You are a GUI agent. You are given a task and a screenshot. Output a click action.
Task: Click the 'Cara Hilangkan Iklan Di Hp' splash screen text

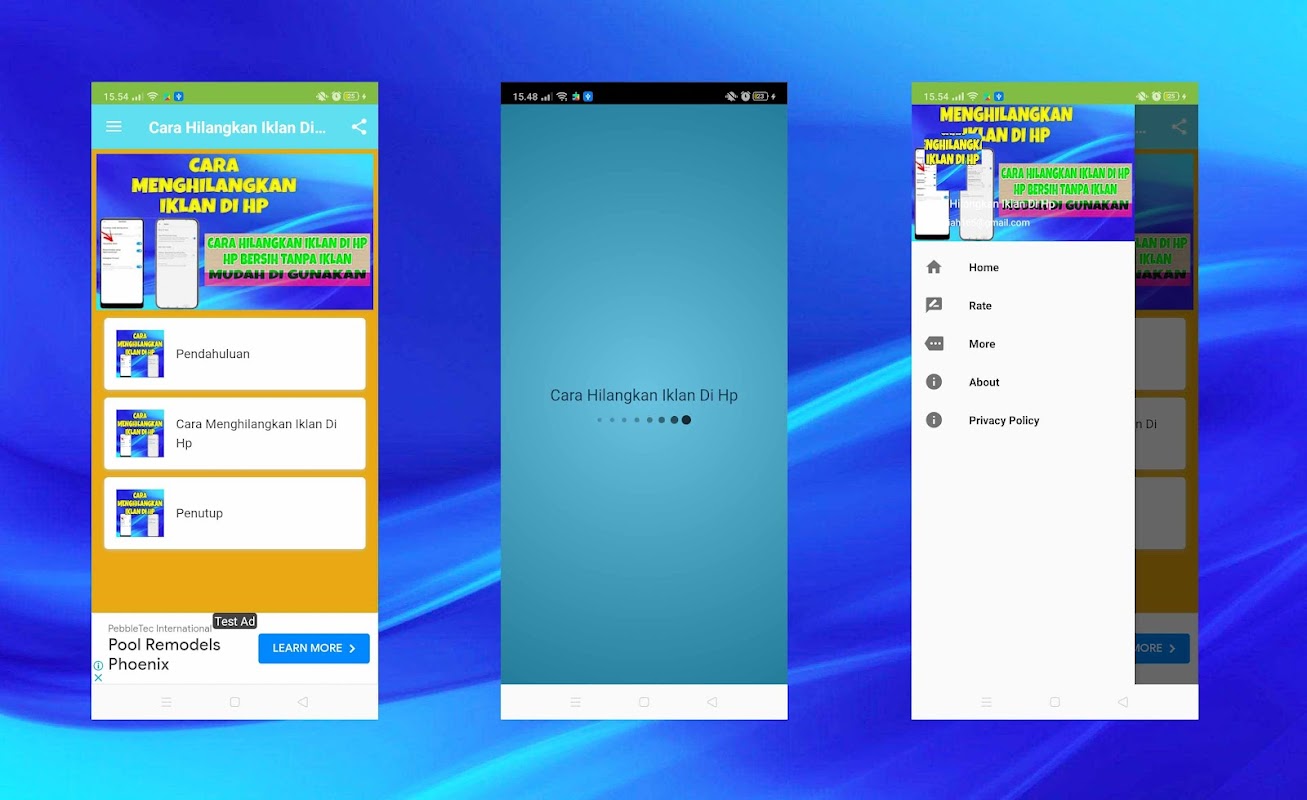point(644,396)
